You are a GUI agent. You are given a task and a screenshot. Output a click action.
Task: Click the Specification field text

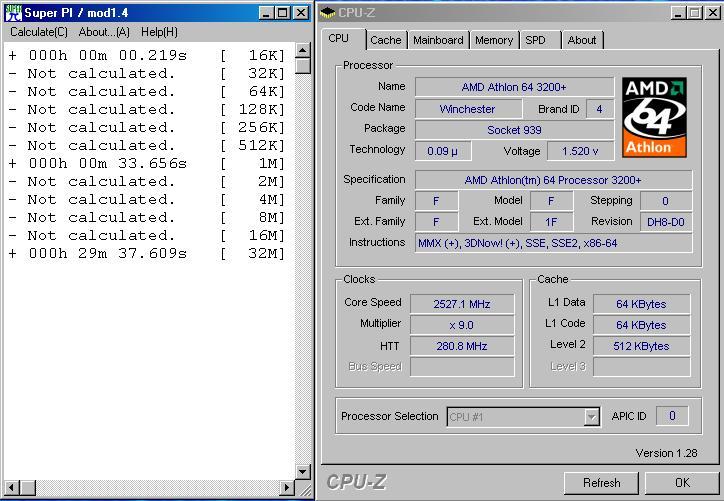click(553, 180)
